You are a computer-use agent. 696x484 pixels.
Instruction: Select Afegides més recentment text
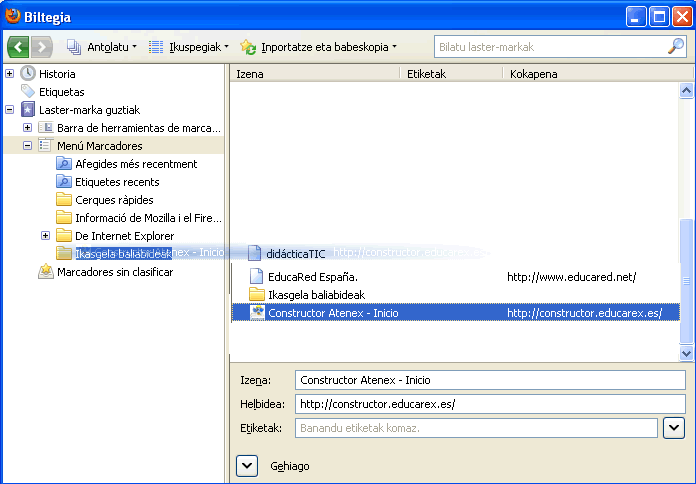pos(136,164)
